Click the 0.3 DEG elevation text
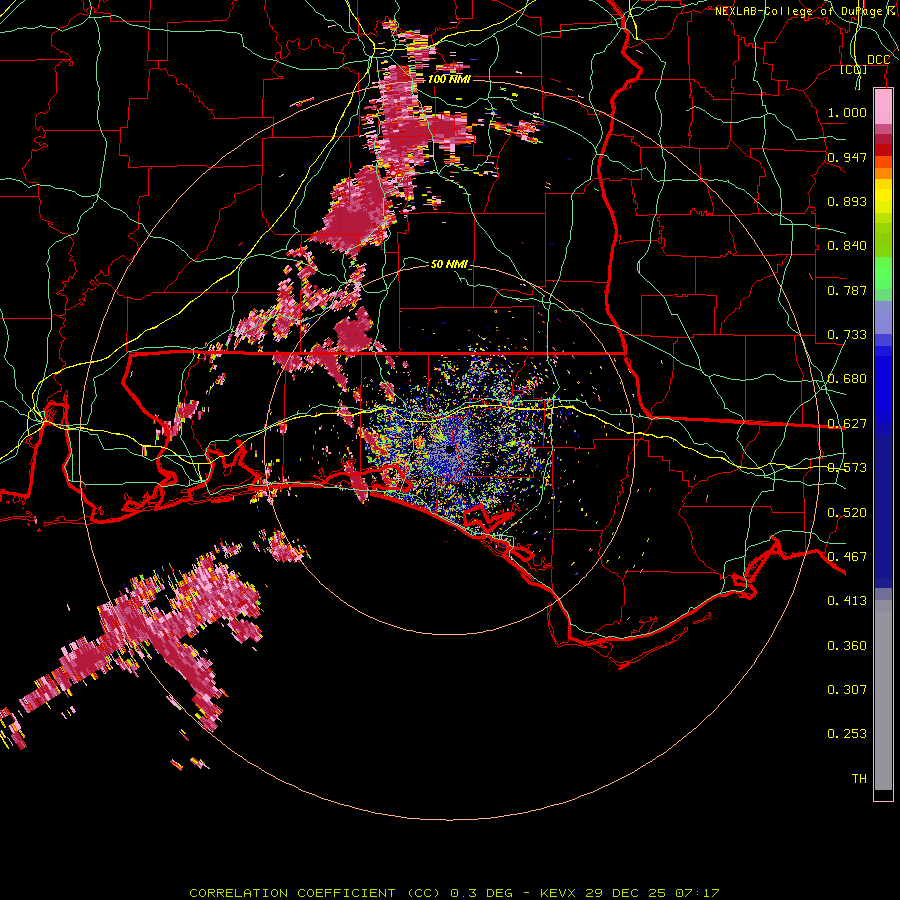This screenshot has height=900, width=900. pos(481,893)
